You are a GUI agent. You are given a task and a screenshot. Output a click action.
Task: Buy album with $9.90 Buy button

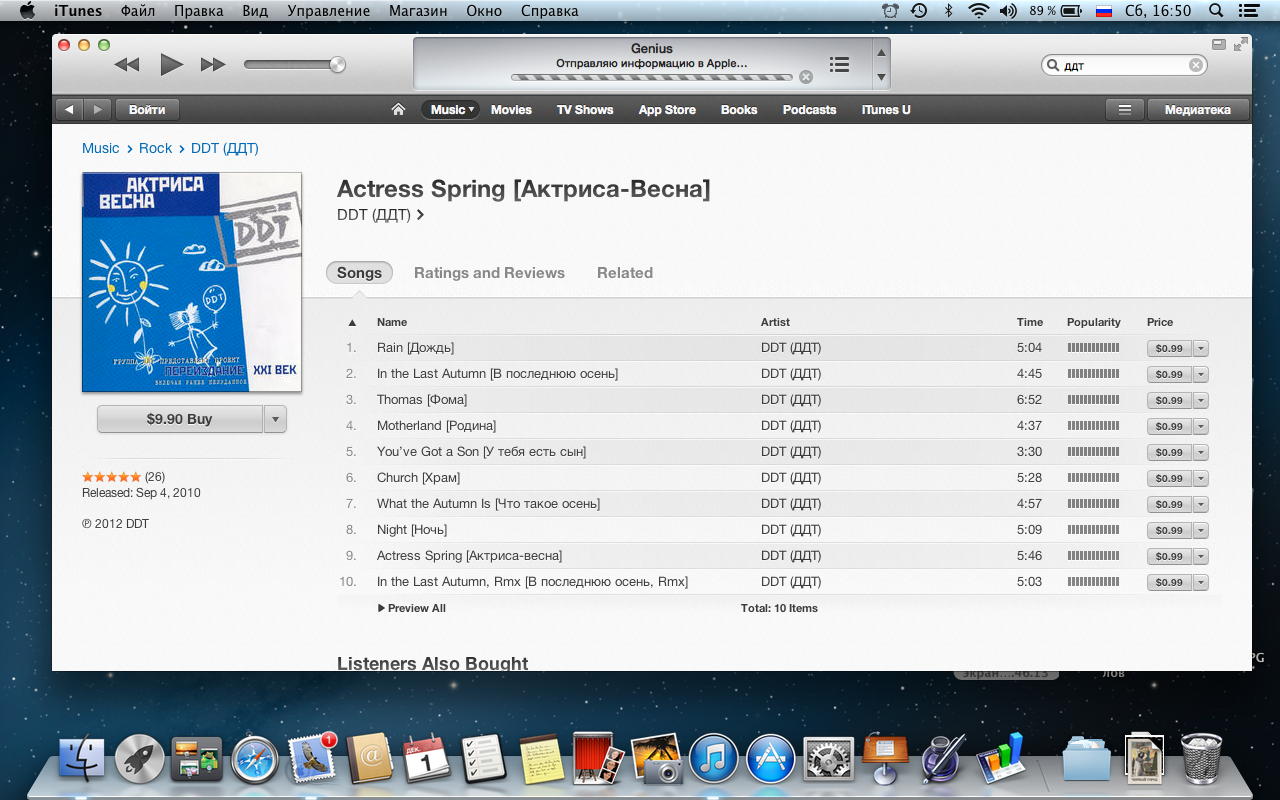coord(179,419)
